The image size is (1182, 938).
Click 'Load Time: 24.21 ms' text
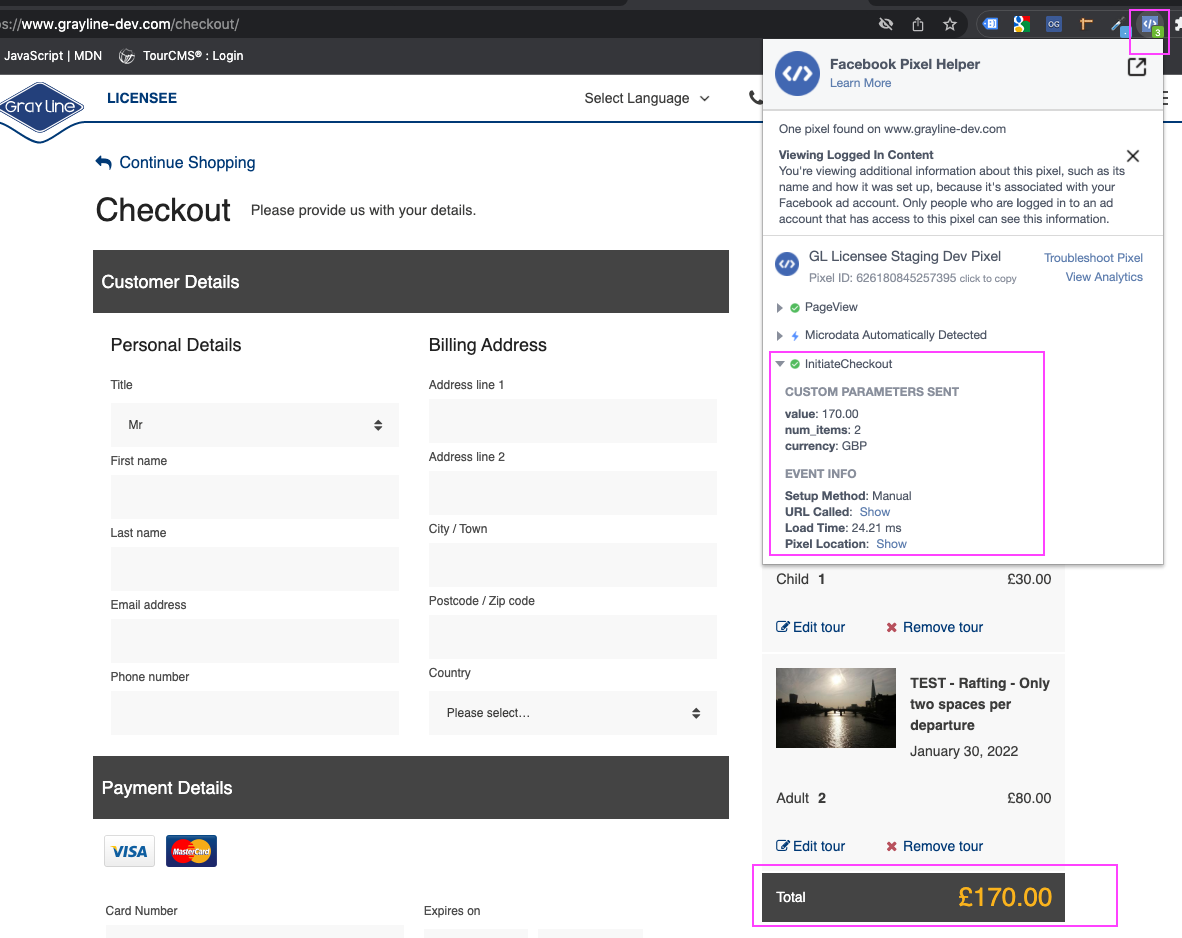(843, 529)
